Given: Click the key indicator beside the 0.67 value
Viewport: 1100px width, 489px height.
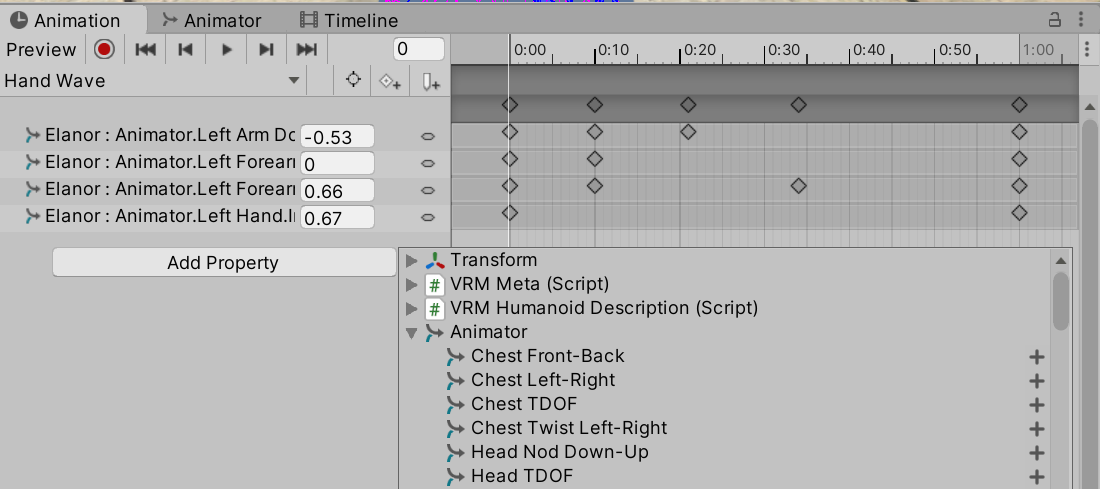Looking at the screenshot, I should click(427, 217).
